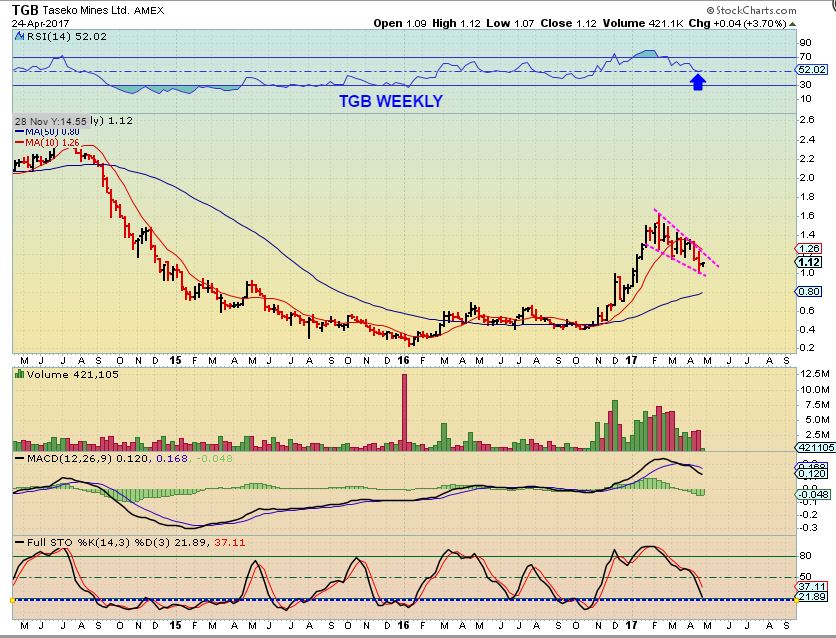Click the green up-triangle beside Chg
Viewport: 836px width, 638px height.
pos(793,24)
